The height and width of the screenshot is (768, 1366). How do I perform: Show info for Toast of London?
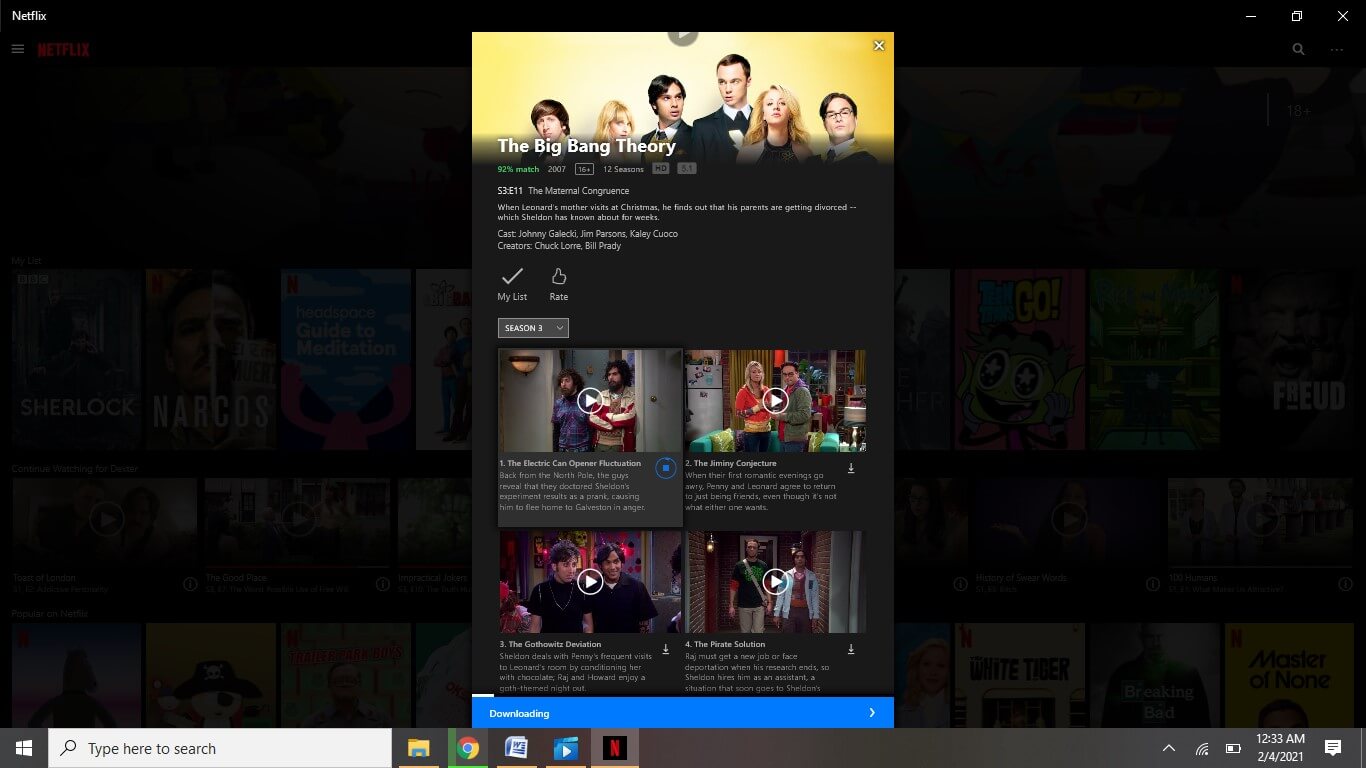[x=190, y=584]
